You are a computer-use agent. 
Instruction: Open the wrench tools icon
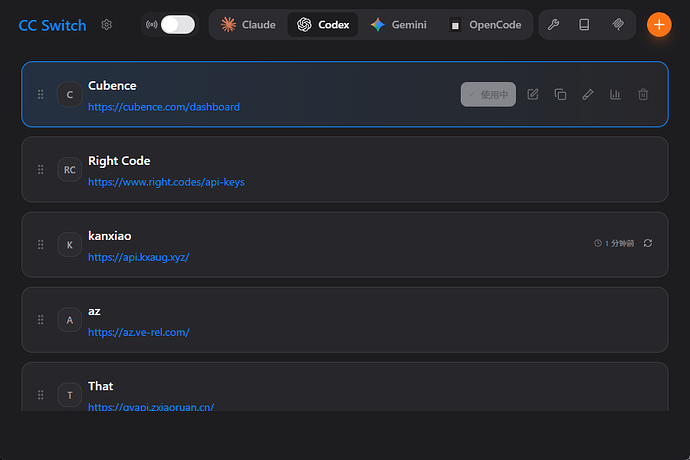(x=554, y=25)
